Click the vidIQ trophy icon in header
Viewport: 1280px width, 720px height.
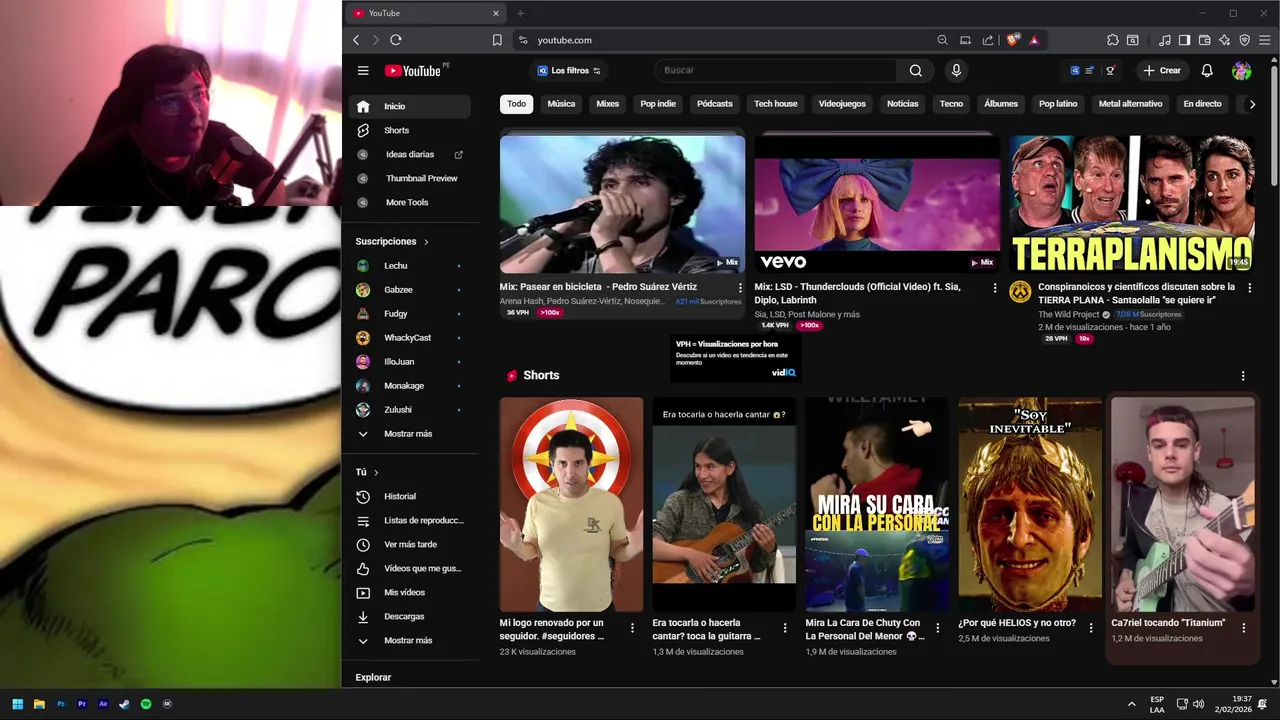(x=1110, y=70)
